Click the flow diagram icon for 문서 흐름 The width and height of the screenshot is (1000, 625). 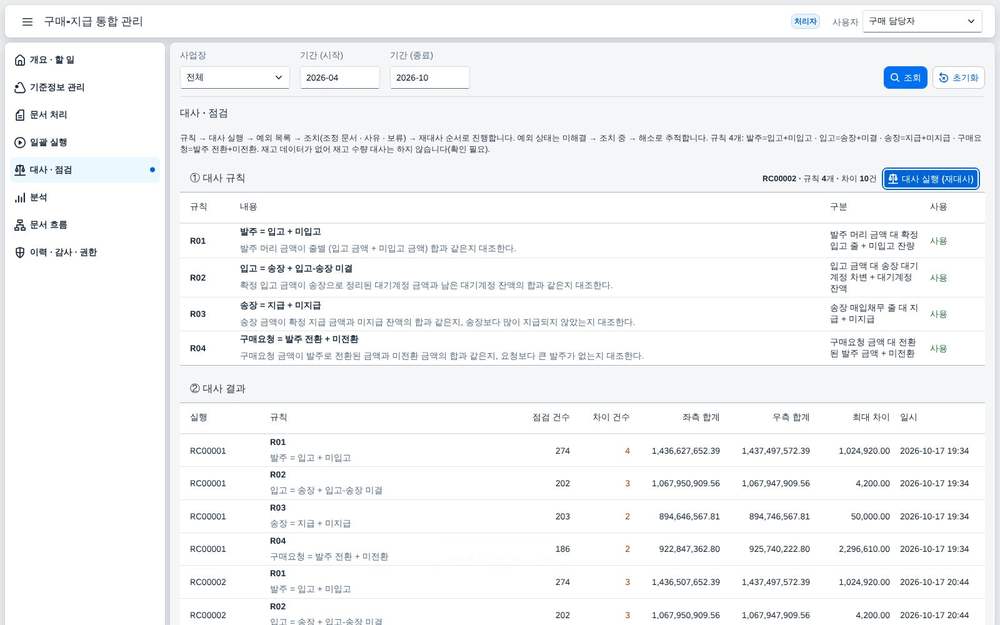[20, 225]
